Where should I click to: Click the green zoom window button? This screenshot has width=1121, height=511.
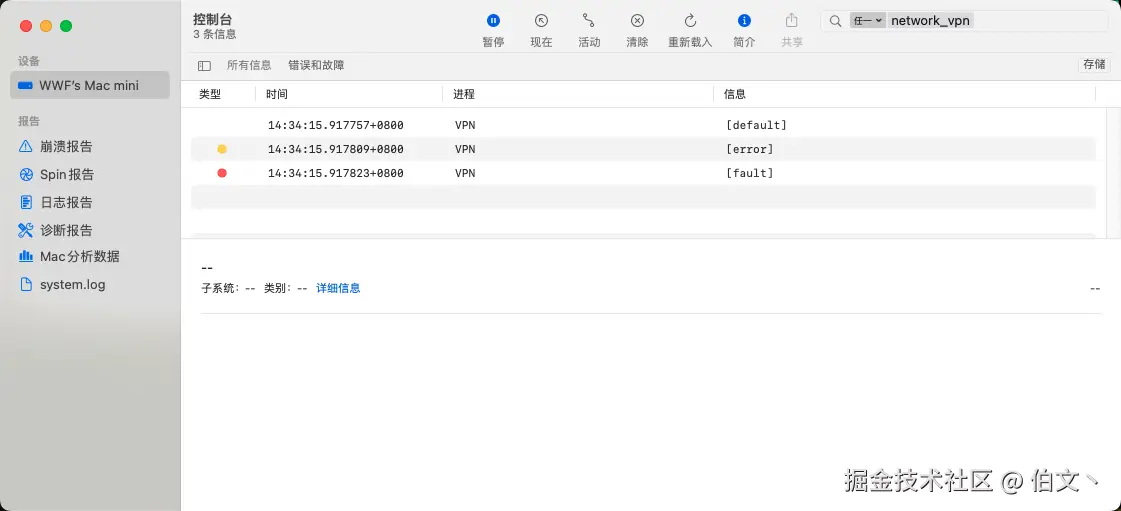66,26
